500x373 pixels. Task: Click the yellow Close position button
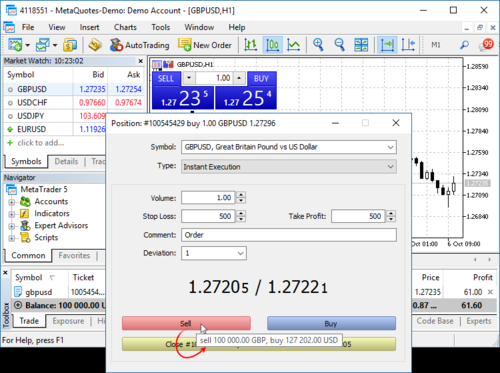(259, 344)
